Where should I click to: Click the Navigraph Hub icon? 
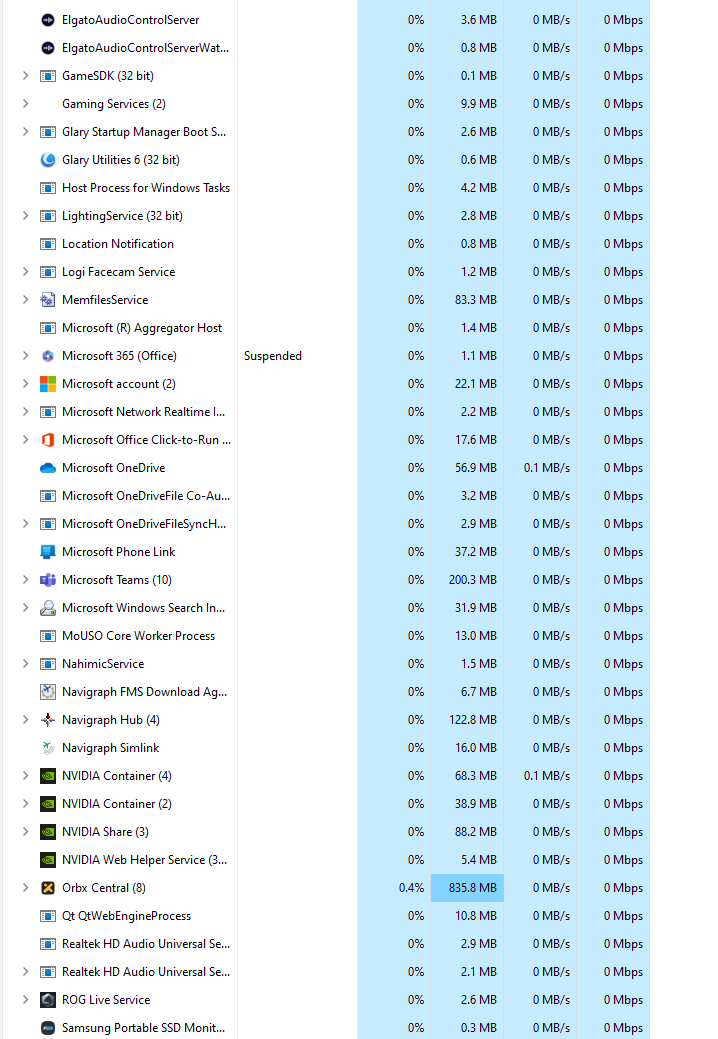48,720
